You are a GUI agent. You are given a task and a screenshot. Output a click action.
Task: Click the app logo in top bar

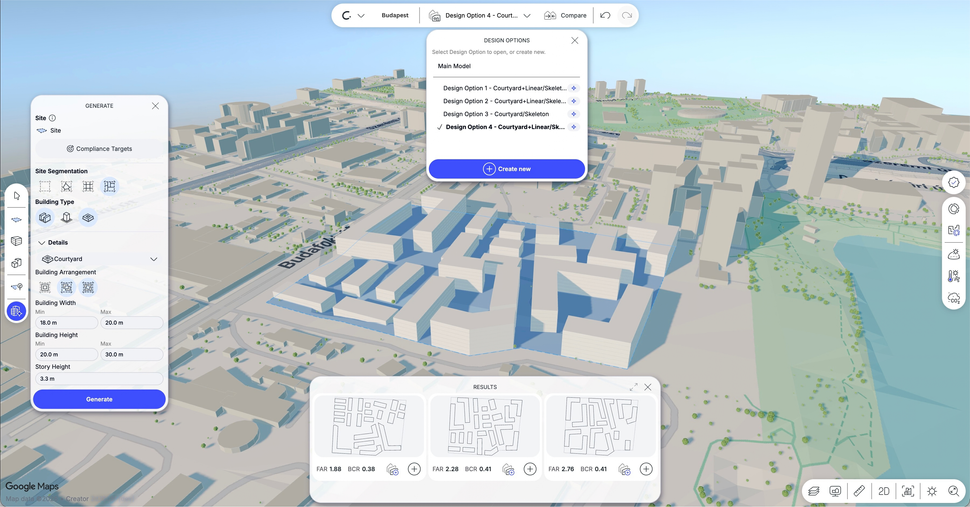pyautogui.click(x=346, y=15)
